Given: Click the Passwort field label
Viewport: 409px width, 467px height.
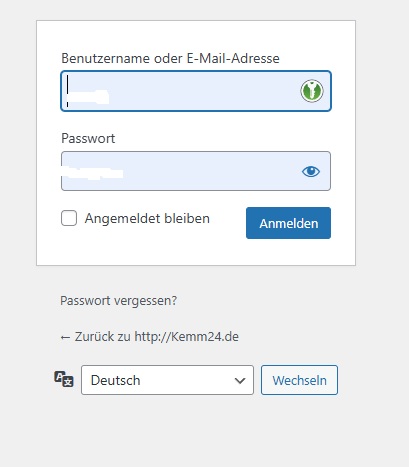Looking at the screenshot, I should [88, 138].
